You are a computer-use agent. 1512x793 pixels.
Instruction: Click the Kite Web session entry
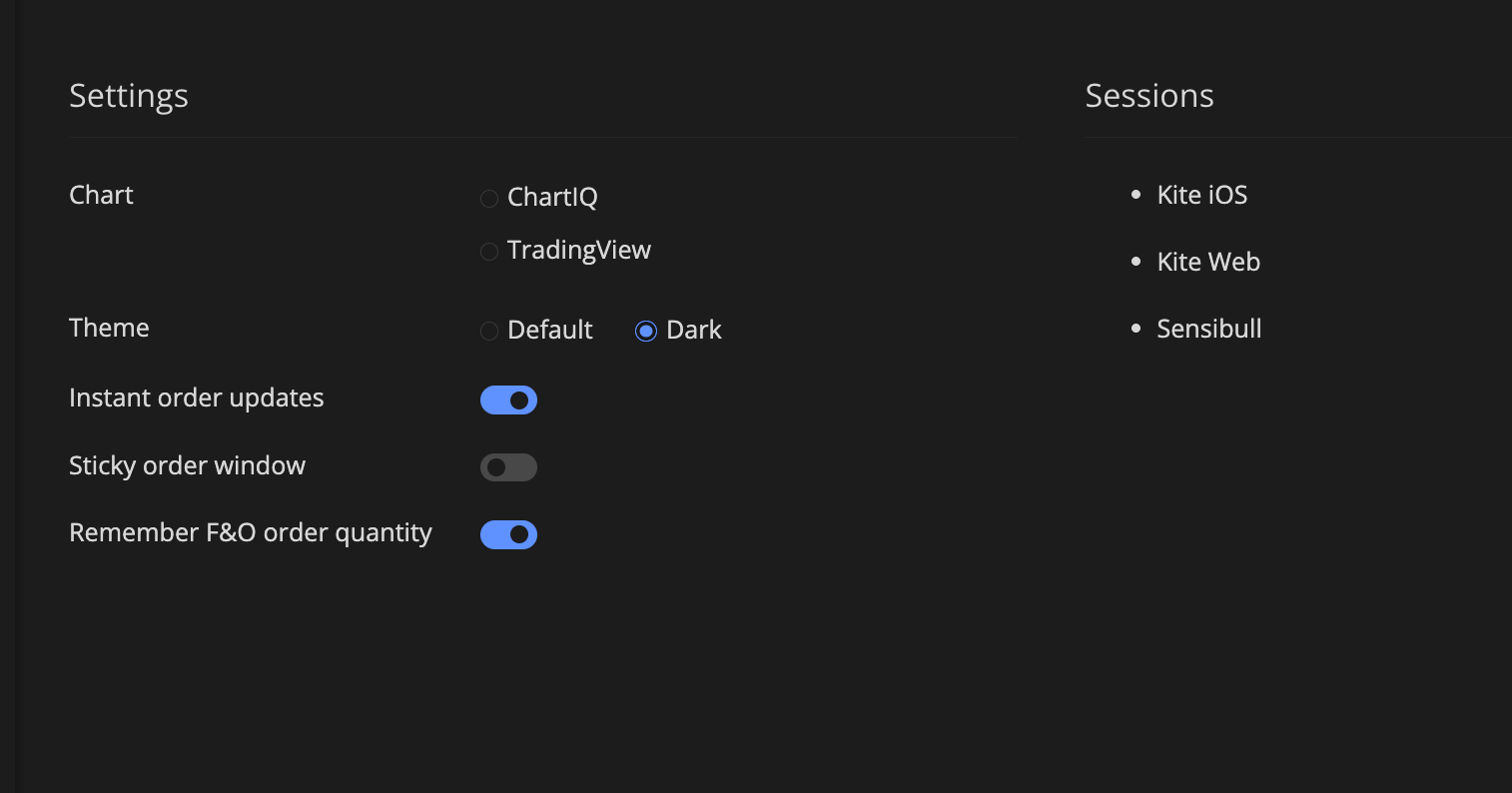[x=1208, y=262]
